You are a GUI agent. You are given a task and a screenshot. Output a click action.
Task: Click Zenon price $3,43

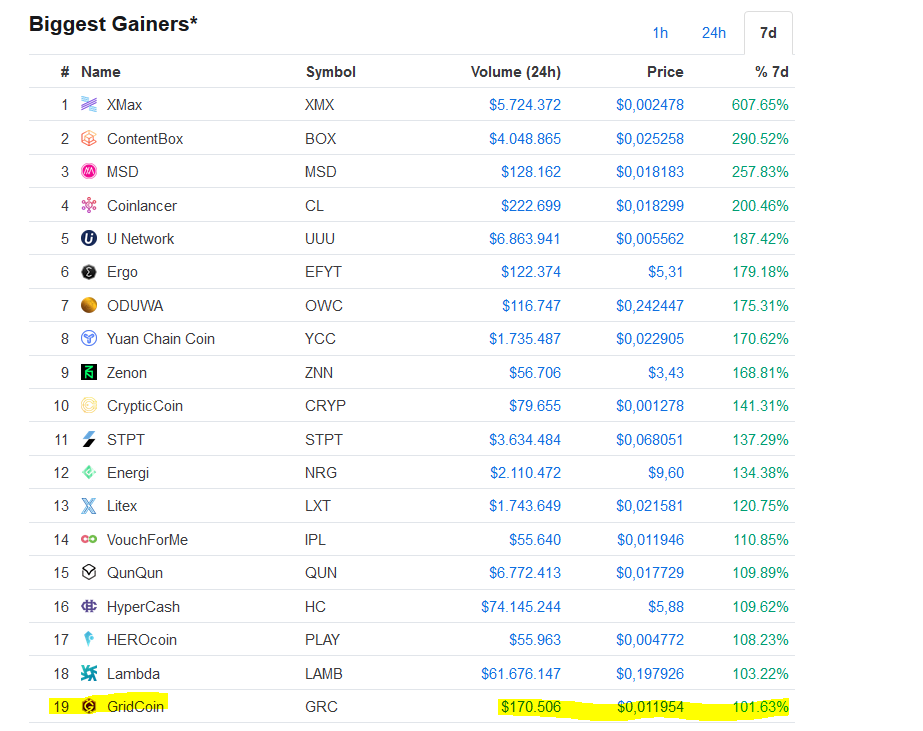point(666,373)
